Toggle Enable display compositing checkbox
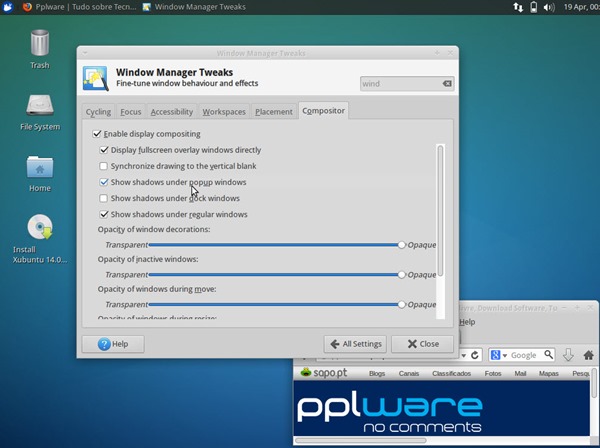The image size is (600, 448). [x=97, y=134]
